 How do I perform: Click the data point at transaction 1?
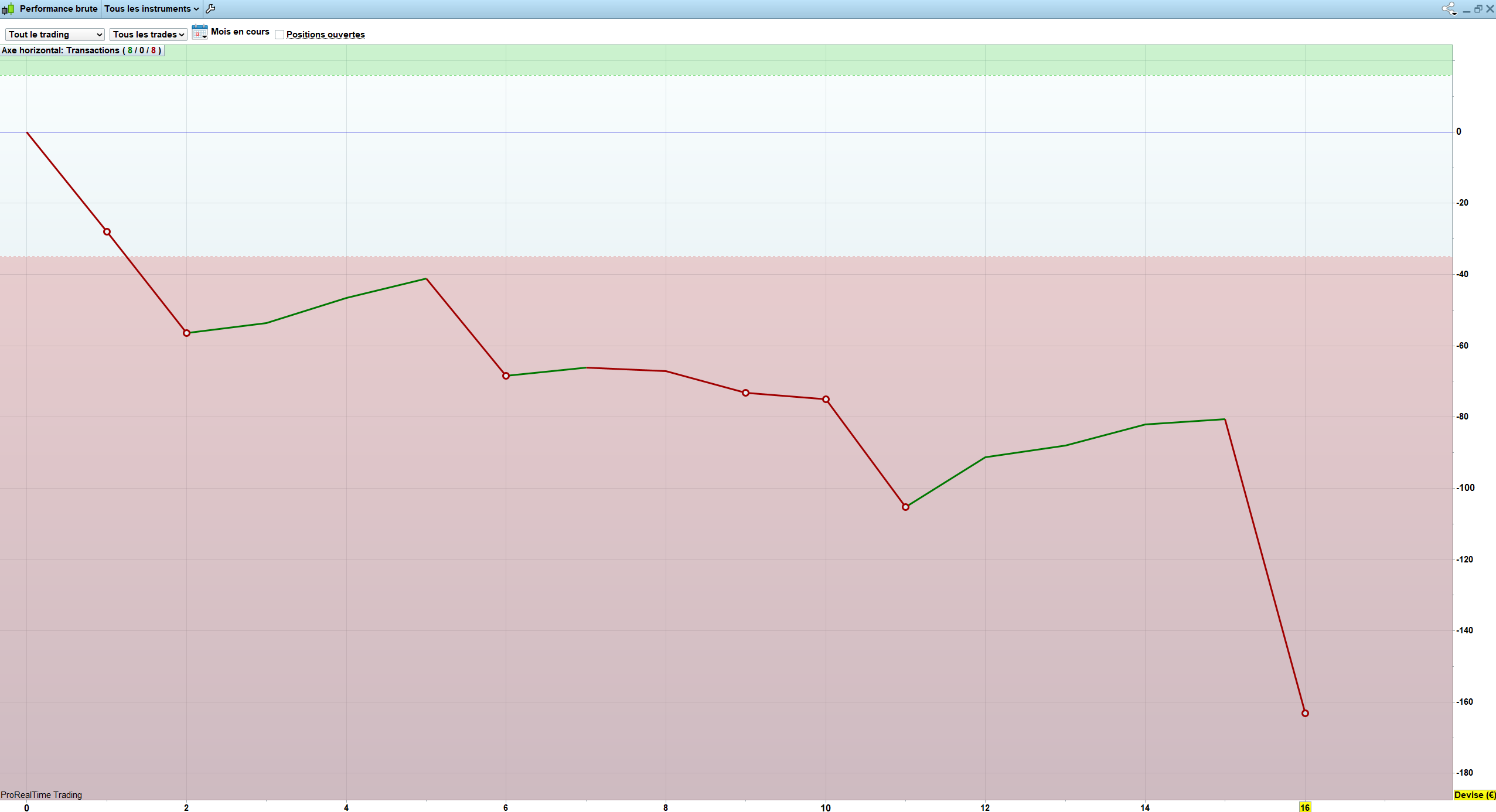(107, 232)
